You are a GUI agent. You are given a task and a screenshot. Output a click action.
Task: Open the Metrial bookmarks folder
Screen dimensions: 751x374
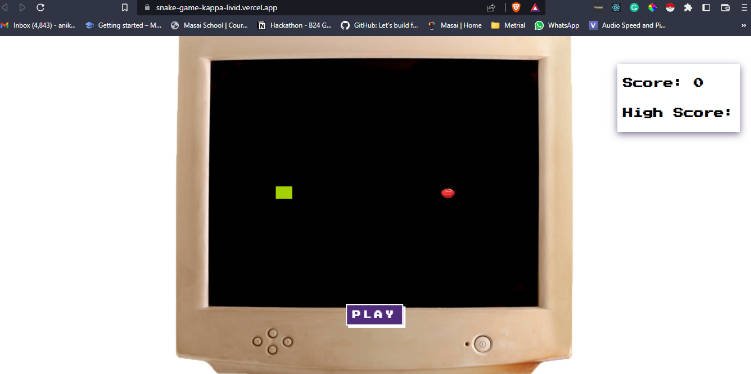tap(508, 26)
